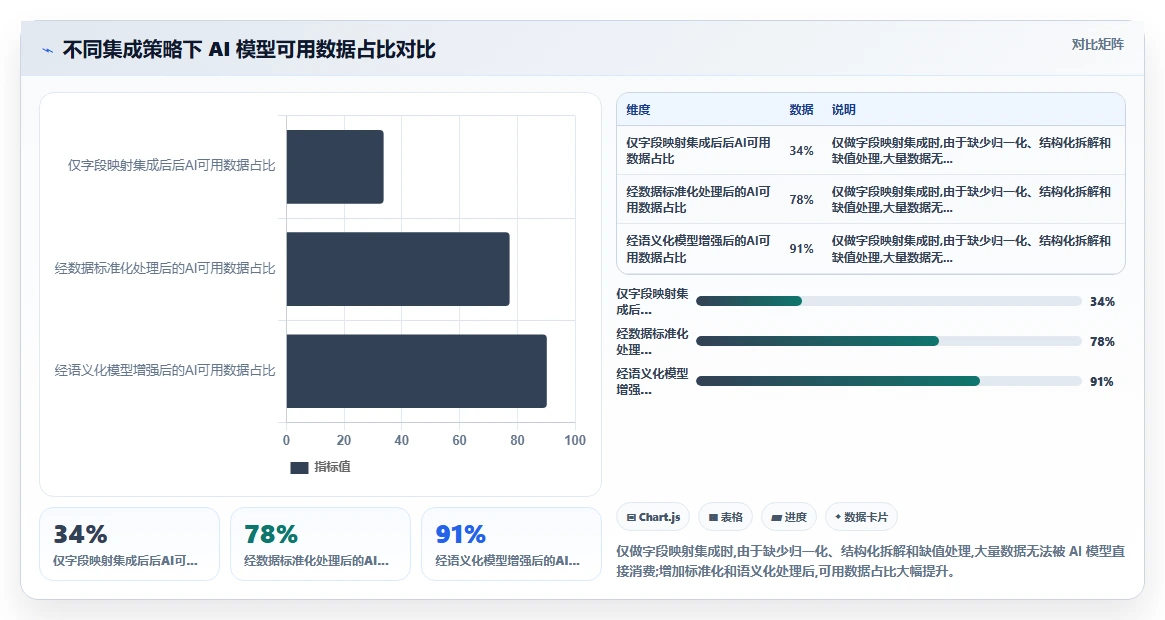Open the 78% data card
This screenshot has width=1165, height=620.
[x=320, y=543]
